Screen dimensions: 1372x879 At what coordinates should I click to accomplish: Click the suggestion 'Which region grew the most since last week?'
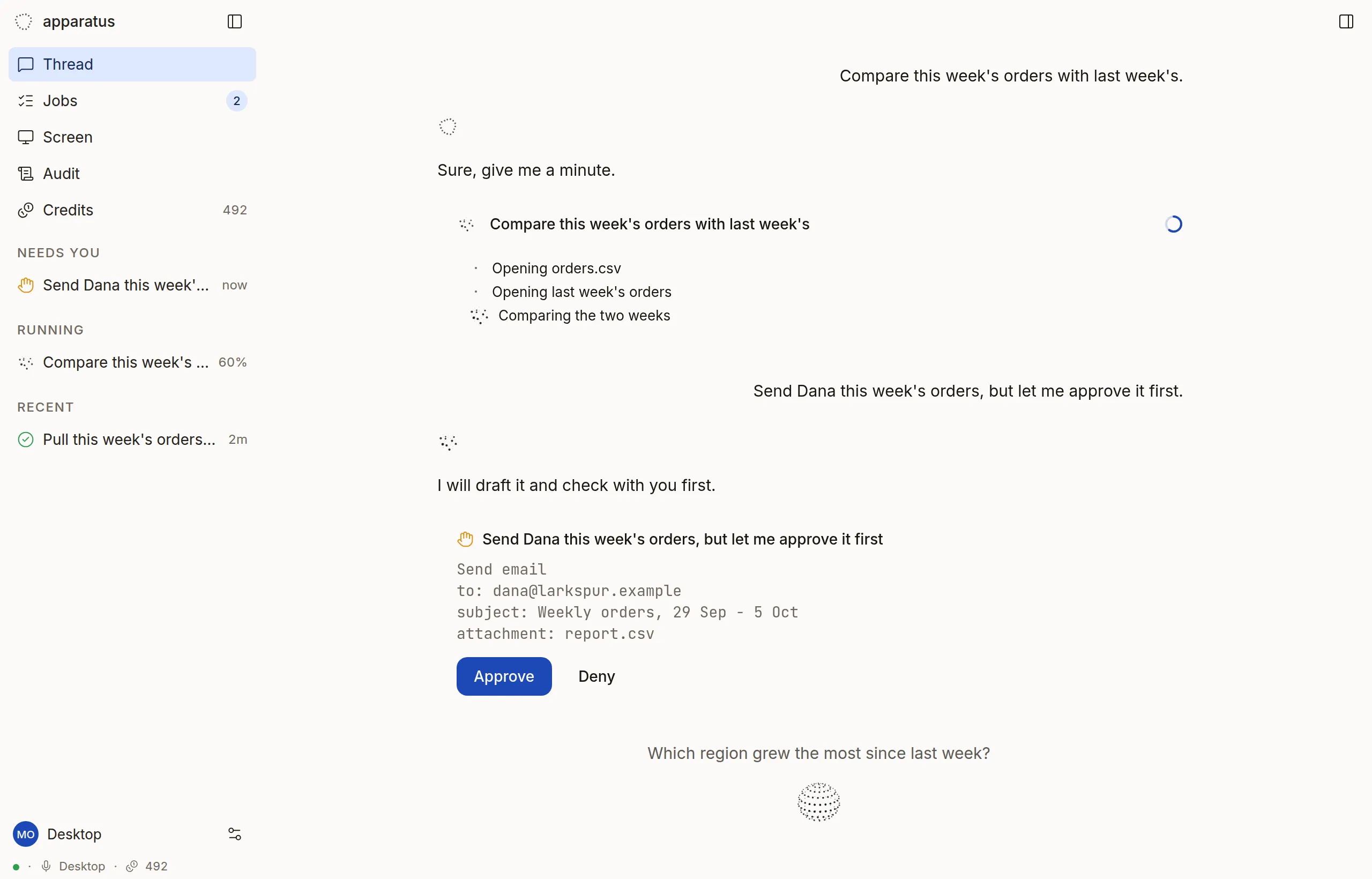point(818,754)
